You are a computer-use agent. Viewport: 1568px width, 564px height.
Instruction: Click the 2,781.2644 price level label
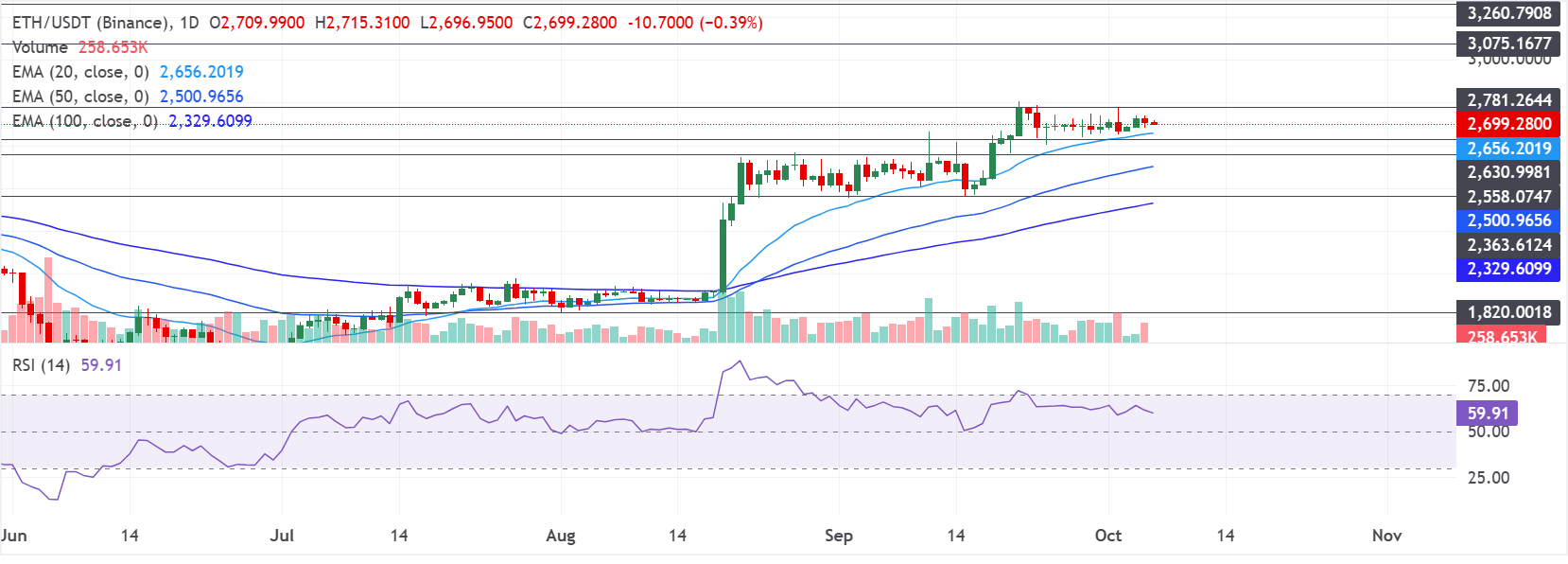click(1509, 100)
